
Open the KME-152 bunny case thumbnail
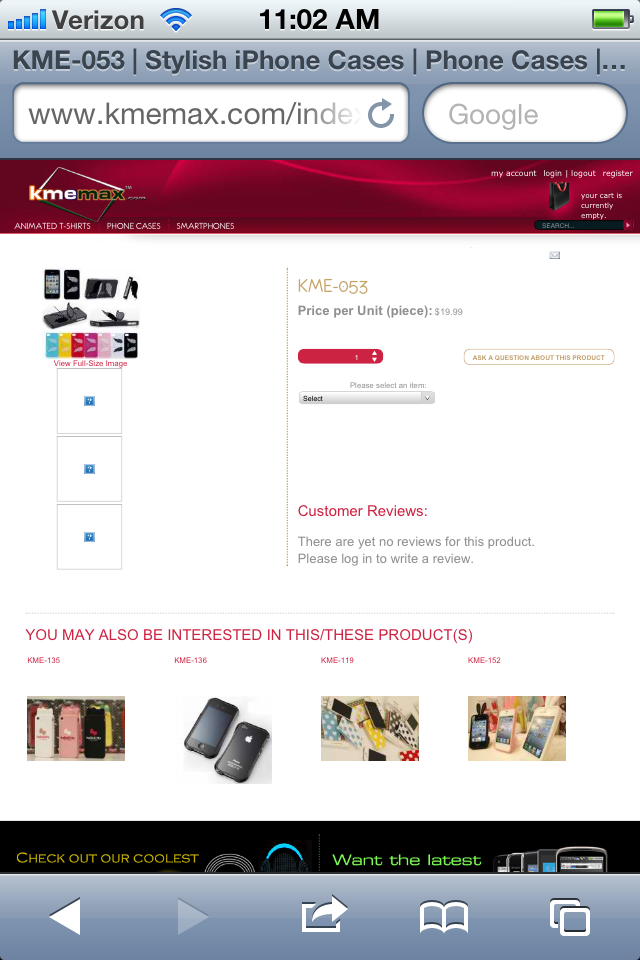tap(517, 729)
